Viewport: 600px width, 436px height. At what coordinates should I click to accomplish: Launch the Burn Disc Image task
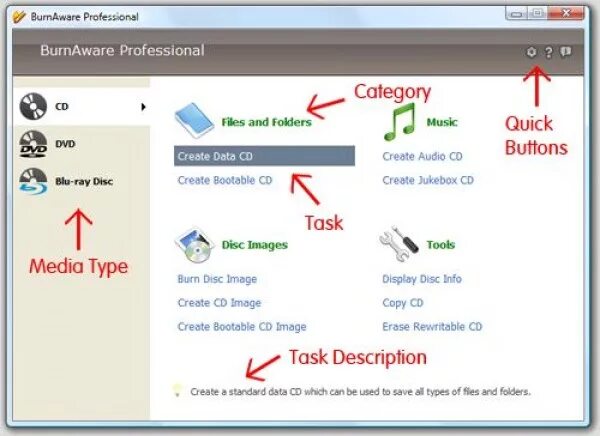(x=217, y=279)
